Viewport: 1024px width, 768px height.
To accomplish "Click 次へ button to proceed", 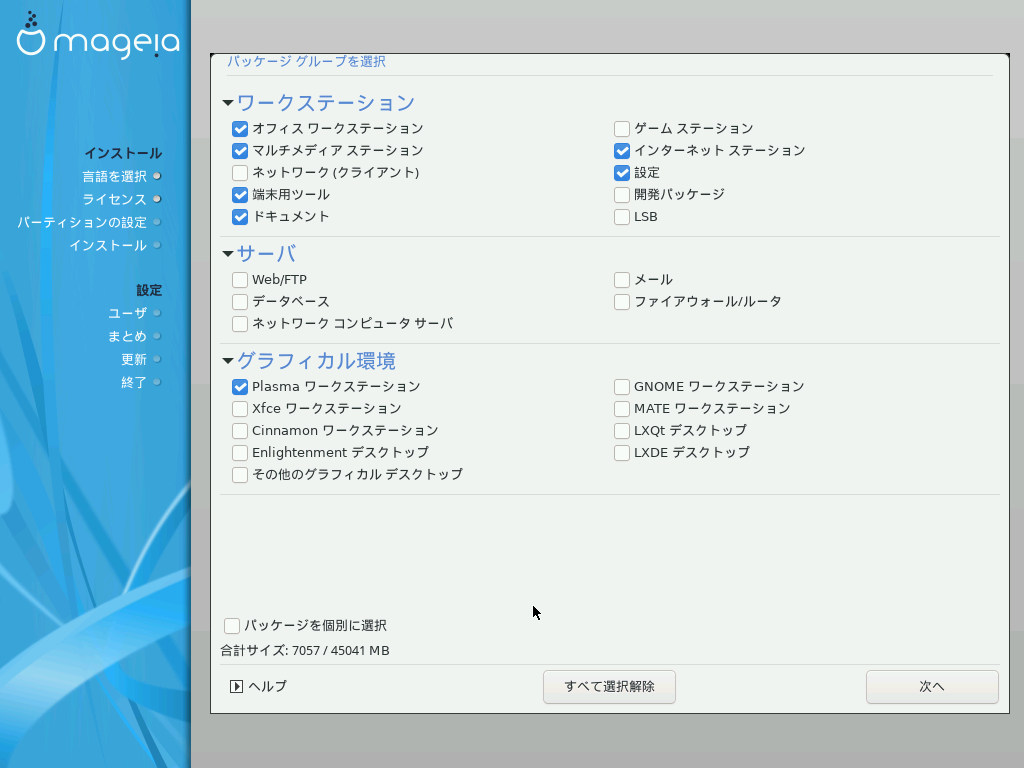I will [x=932, y=687].
